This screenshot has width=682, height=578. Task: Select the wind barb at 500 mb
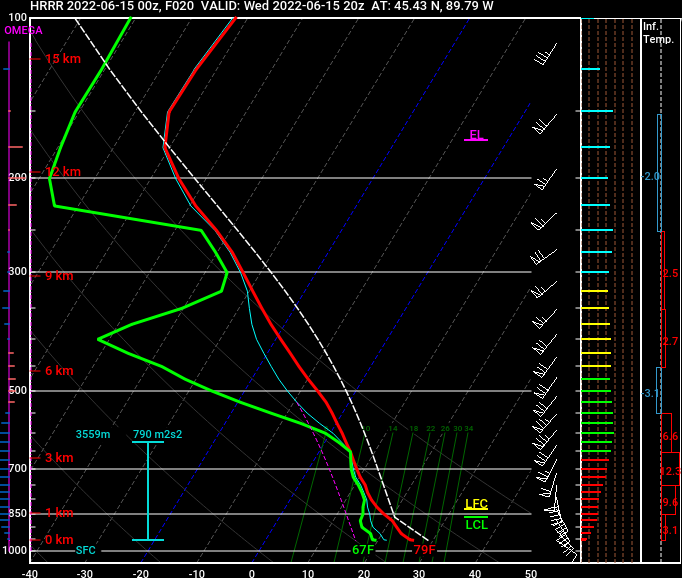pyautogui.click(x=546, y=390)
